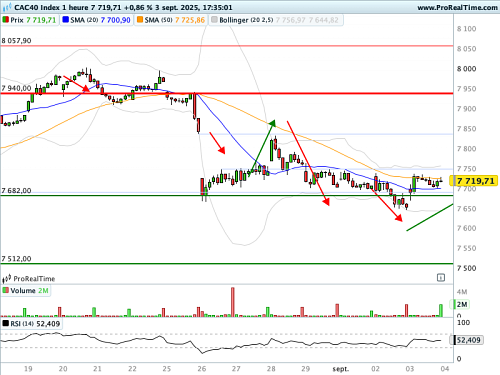The width and height of the screenshot is (500, 375).
Task: Click the 7 512,00 support level label
Action: pyautogui.click(x=16, y=259)
